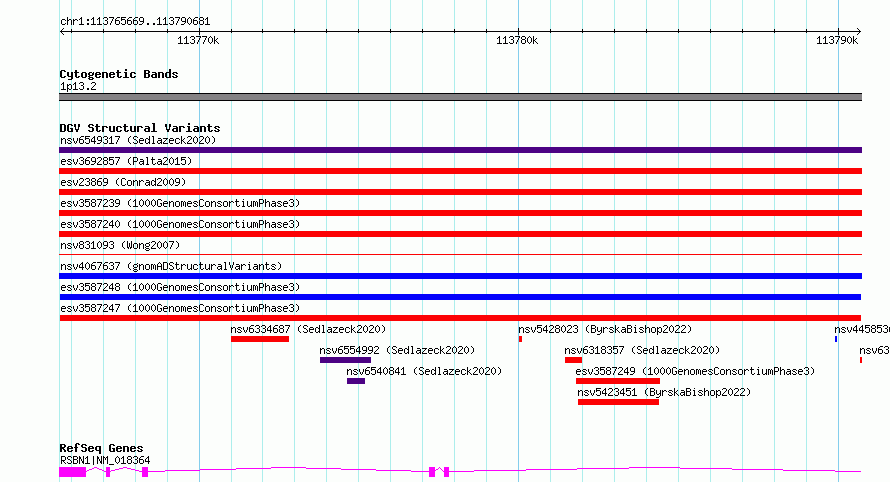Click the 113790k ruler label
The image size is (890, 482).
[837, 40]
